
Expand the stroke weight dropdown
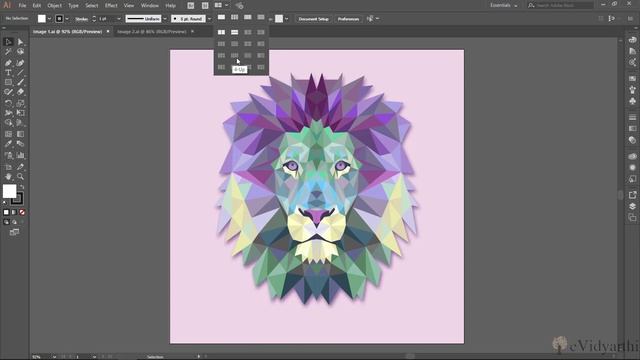[x=119, y=19]
